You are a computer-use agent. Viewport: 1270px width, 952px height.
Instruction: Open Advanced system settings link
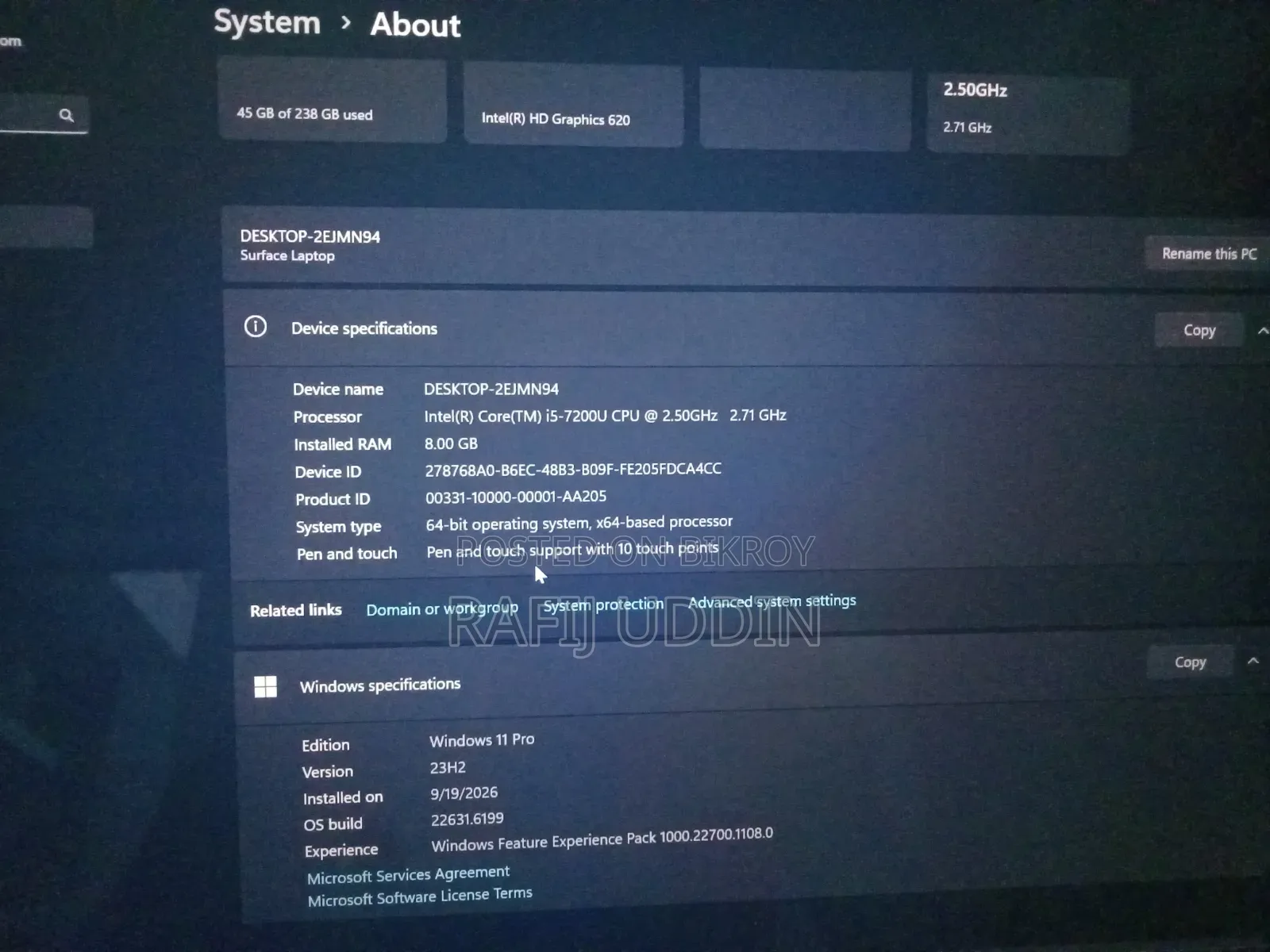coord(772,601)
